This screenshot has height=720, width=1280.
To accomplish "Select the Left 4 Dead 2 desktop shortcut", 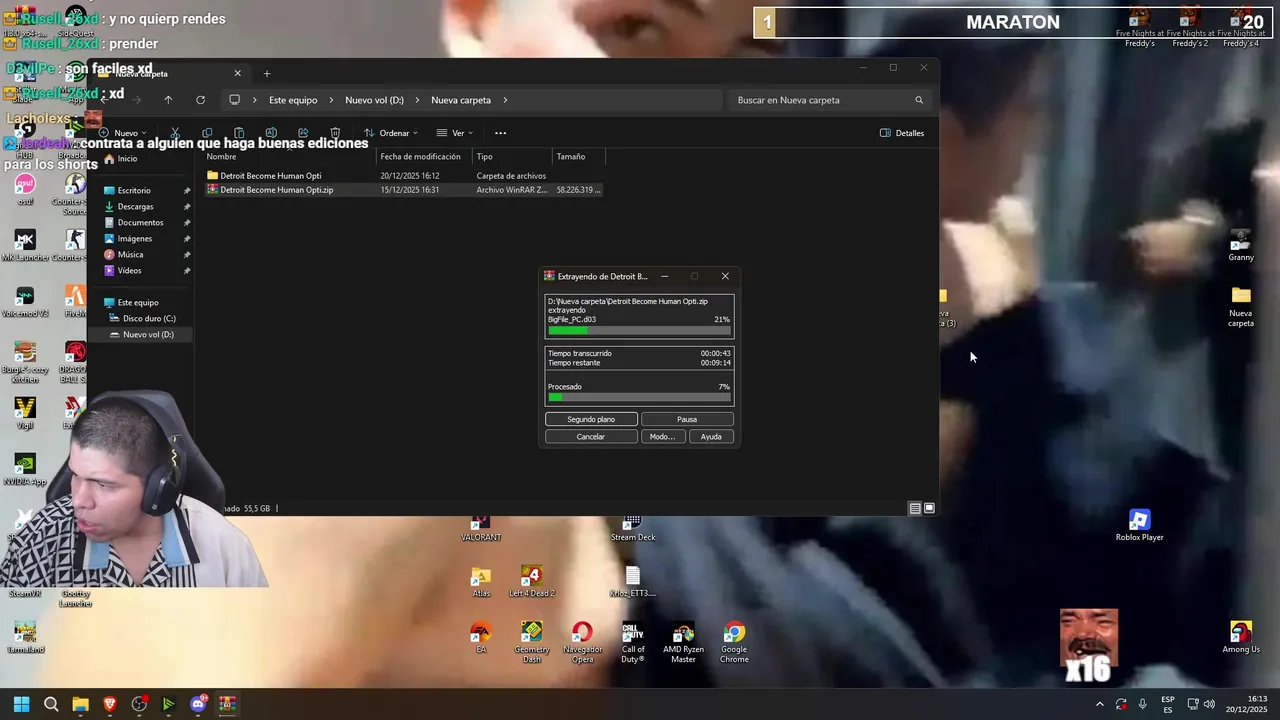I will 531,582.
